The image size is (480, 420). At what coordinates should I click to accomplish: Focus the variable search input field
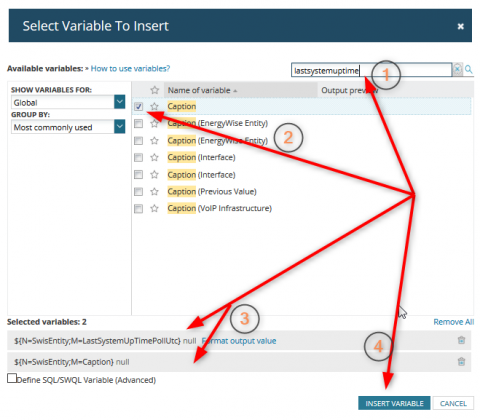pyautogui.click(x=371, y=70)
